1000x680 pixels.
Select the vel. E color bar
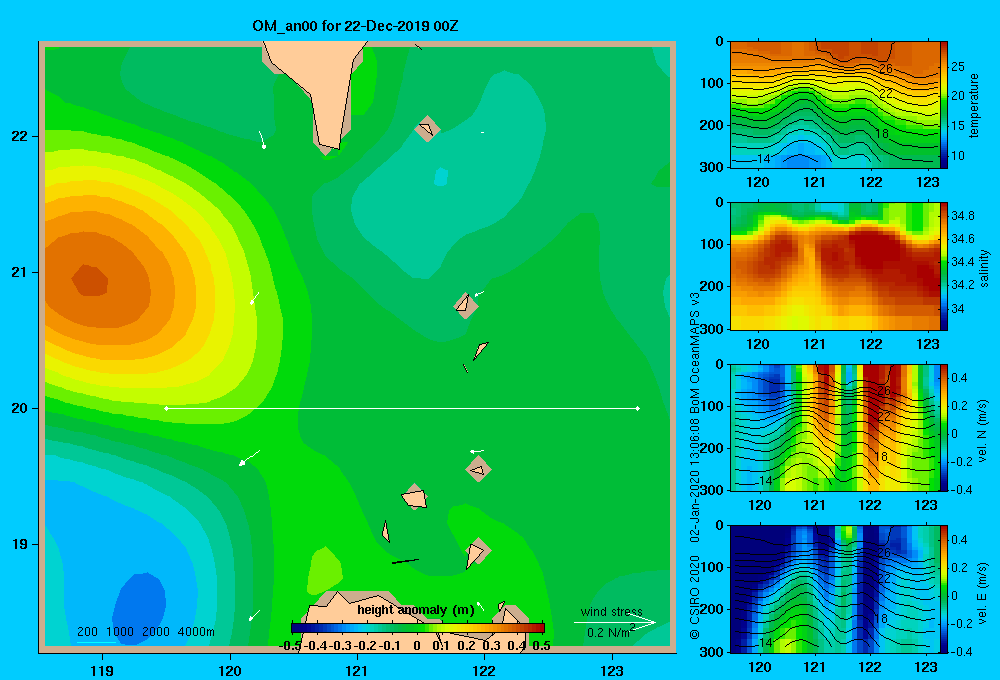[944, 589]
